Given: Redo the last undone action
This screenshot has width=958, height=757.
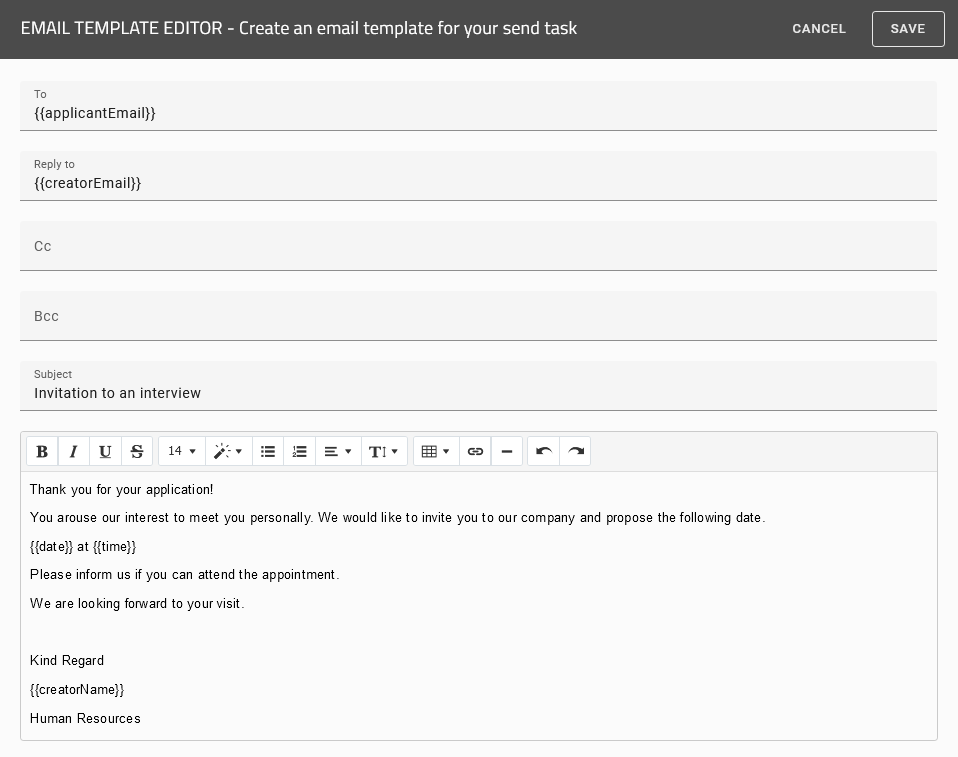Looking at the screenshot, I should click(575, 451).
